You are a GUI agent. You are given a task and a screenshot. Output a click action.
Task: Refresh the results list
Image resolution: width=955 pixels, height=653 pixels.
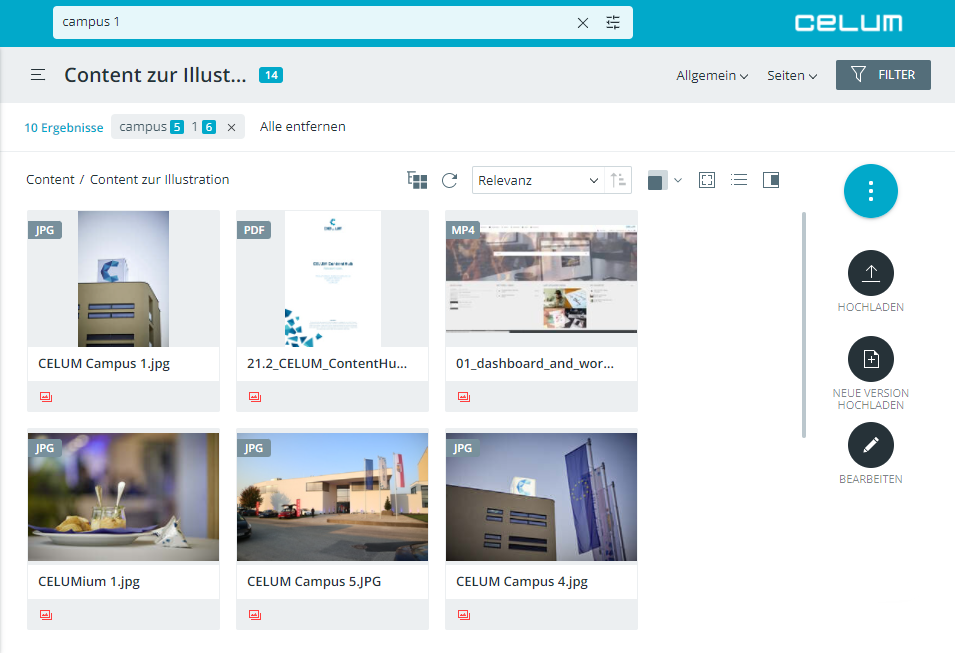pos(449,180)
